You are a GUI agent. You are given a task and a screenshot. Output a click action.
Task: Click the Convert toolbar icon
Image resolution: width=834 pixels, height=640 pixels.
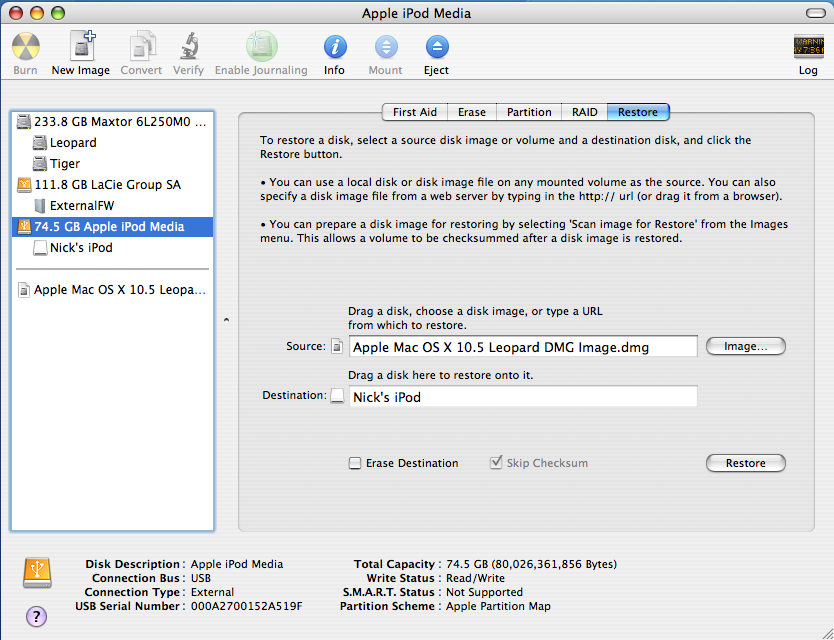pyautogui.click(x=141, y=46)
